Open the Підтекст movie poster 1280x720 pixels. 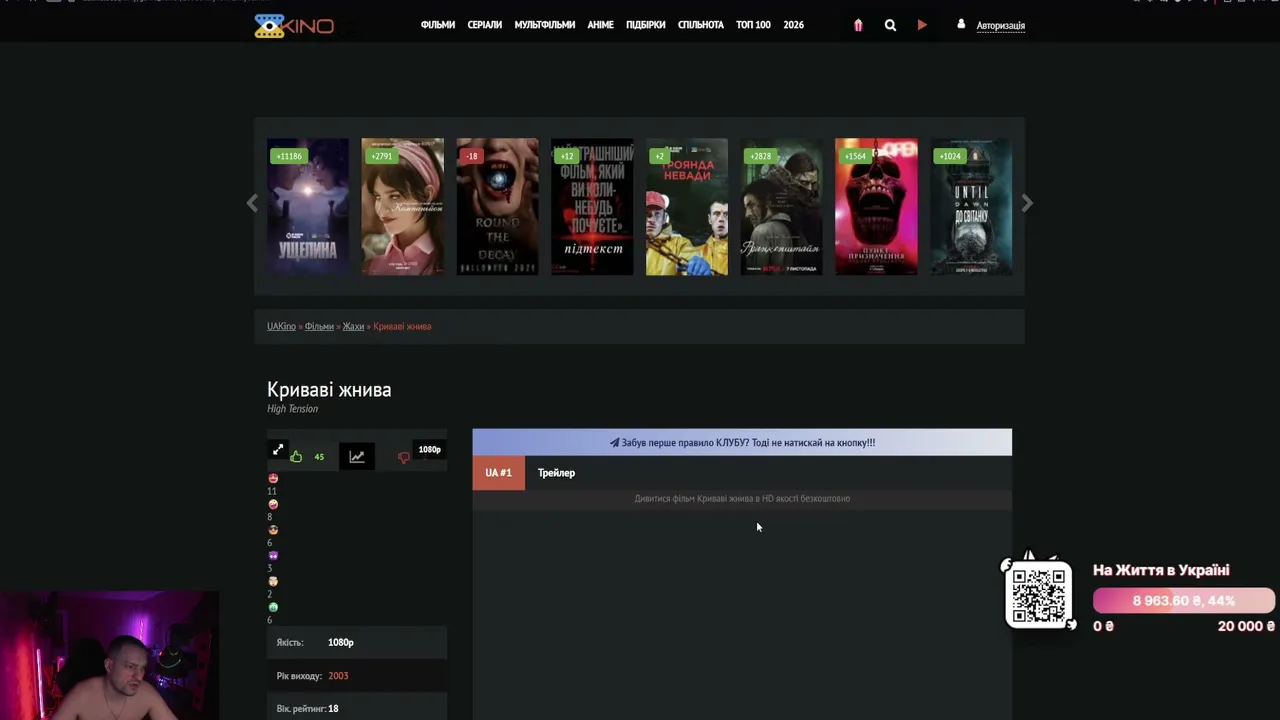[x=592, y=207]
